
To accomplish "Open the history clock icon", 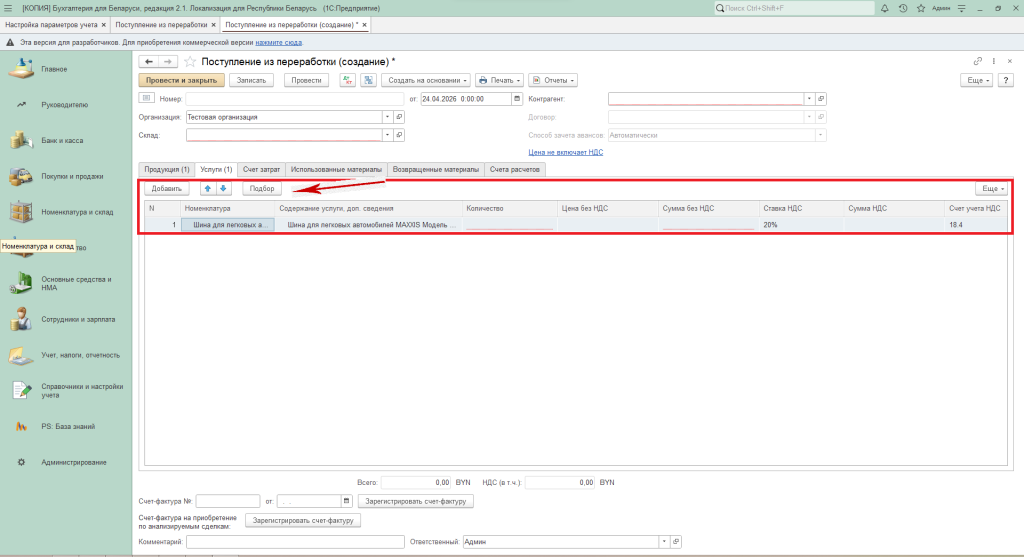I will 903,8.
